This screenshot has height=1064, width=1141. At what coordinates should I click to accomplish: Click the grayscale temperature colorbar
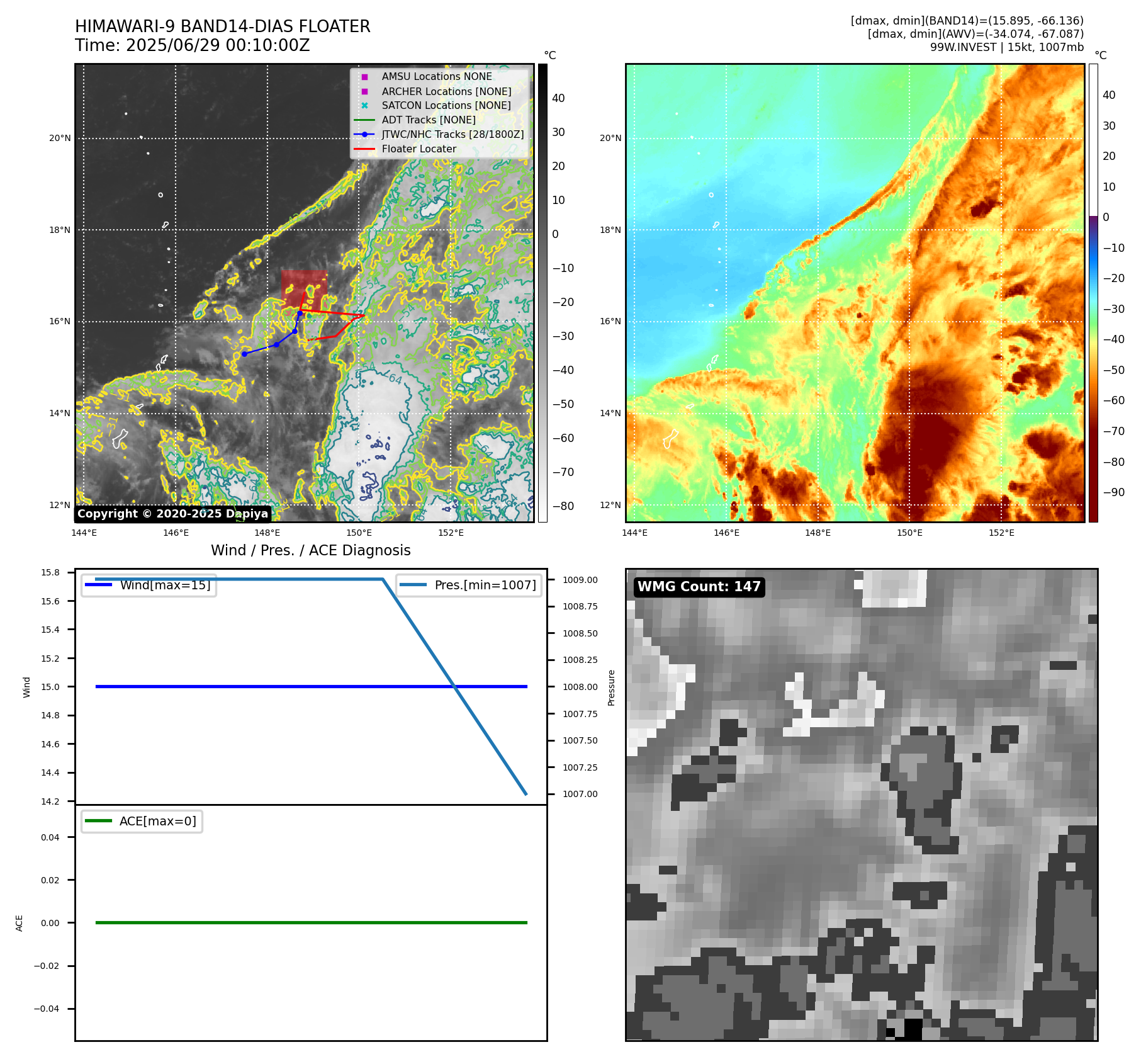click(x=542, y=293)
